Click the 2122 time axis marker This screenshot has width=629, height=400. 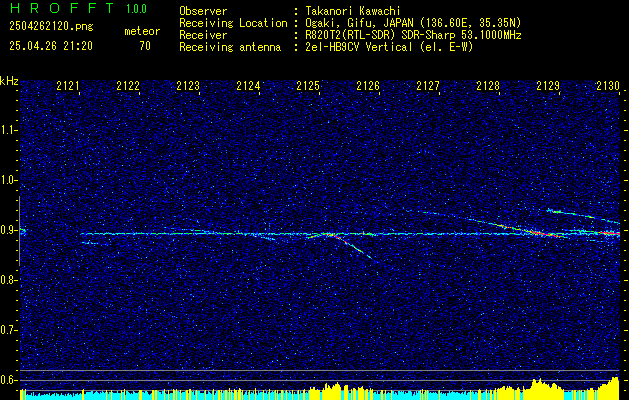pos(128,86)
